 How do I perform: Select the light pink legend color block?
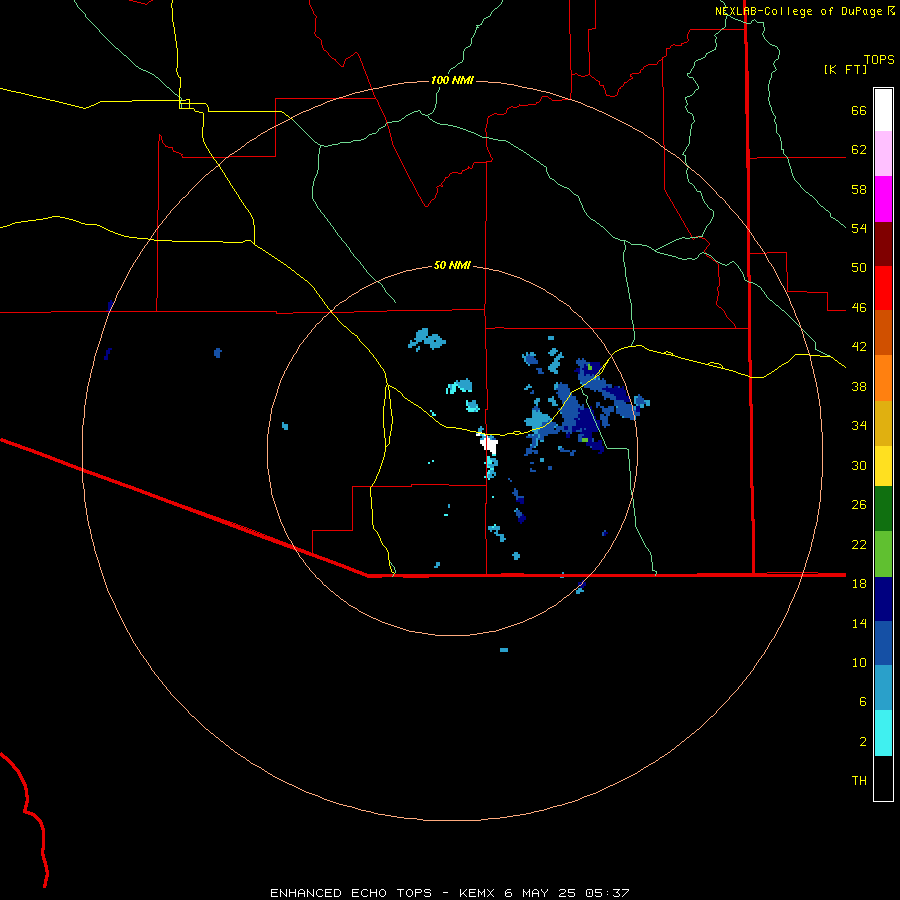883,153
